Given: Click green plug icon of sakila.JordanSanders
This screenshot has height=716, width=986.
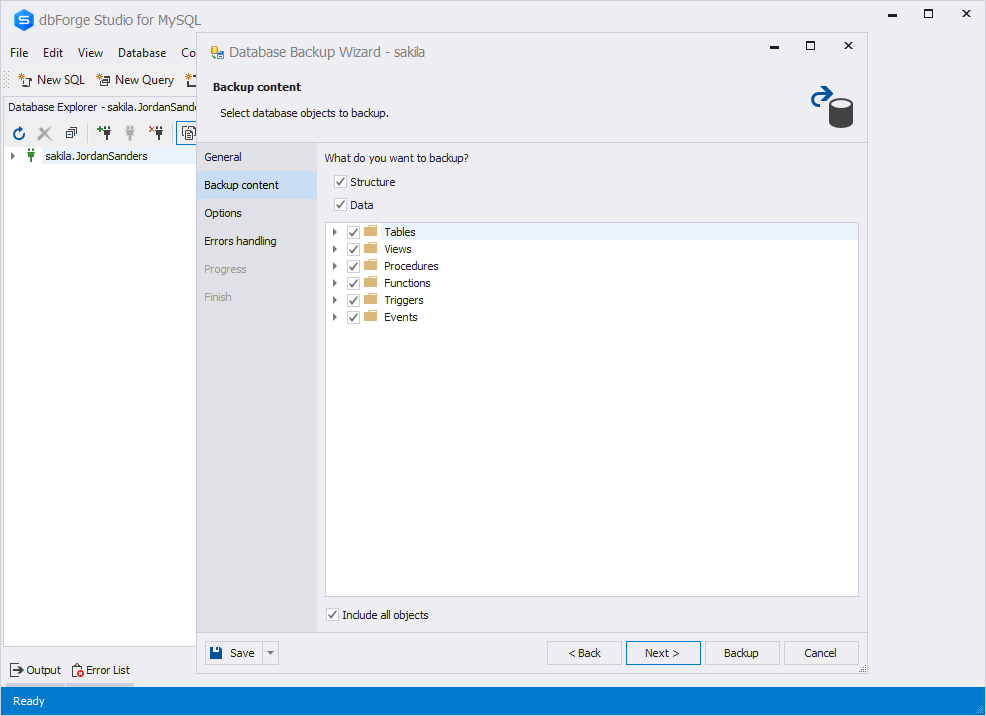Looking at the screenshot, I should [x=31, y=156].
